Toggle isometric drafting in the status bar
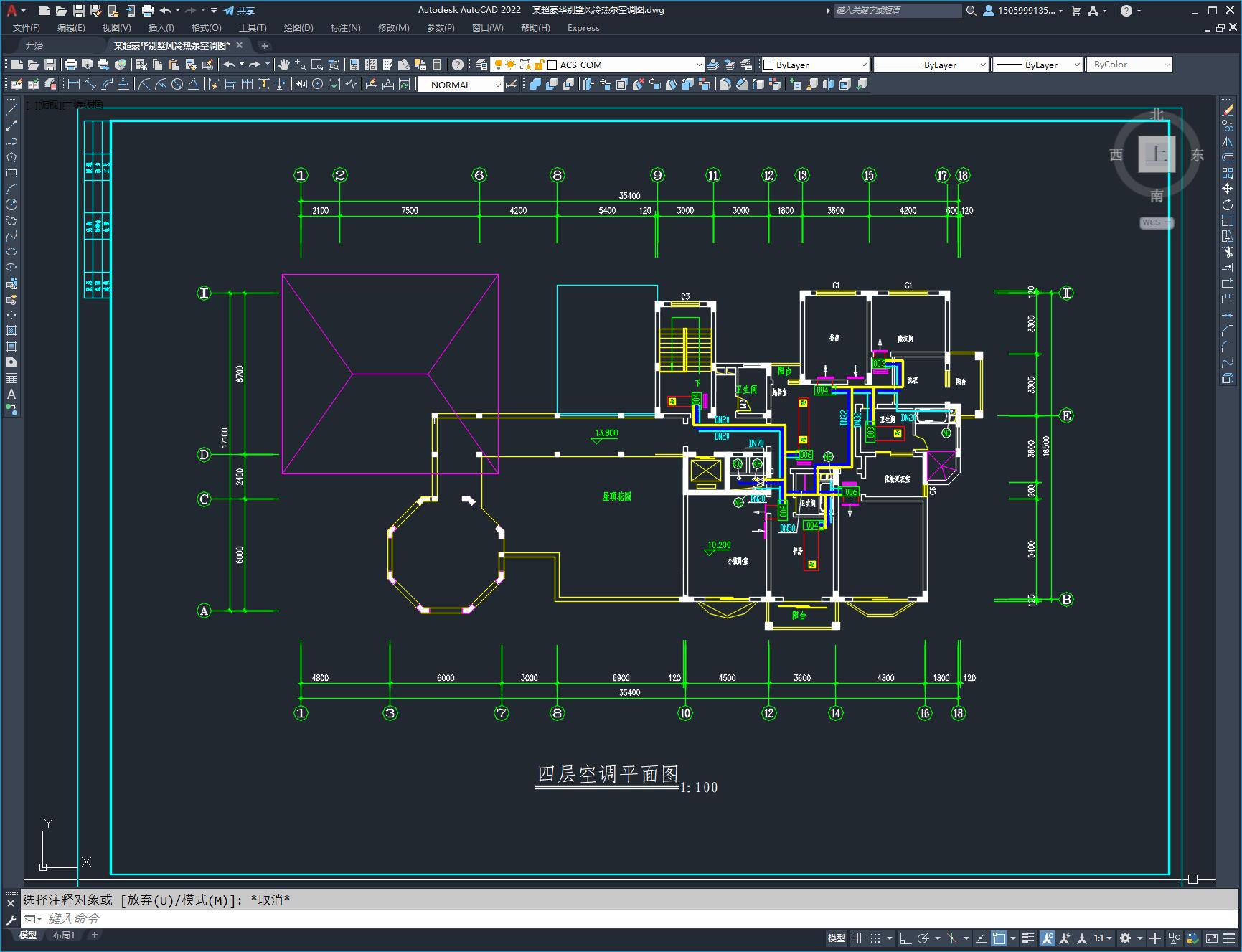Viewport: 1242px width, 952px height. [x=952, y=938]
